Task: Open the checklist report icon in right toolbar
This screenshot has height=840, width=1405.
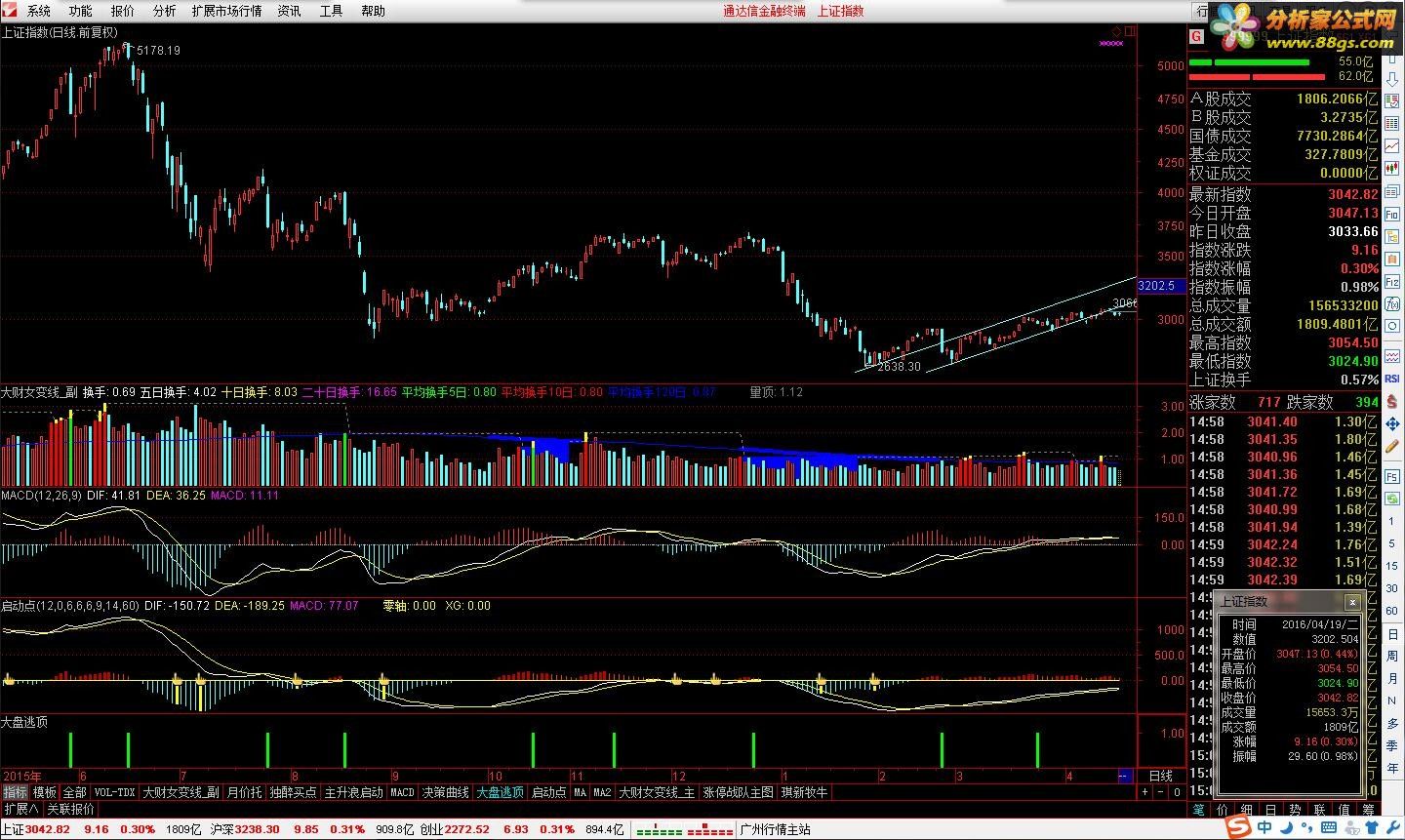Action: 1392,101
